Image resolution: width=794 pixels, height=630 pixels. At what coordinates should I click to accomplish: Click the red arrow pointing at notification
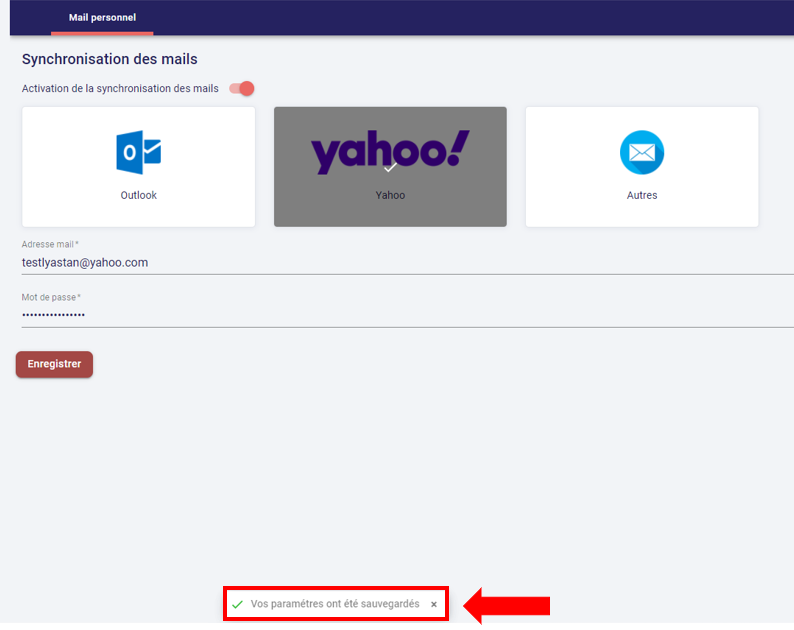(510, 605)
